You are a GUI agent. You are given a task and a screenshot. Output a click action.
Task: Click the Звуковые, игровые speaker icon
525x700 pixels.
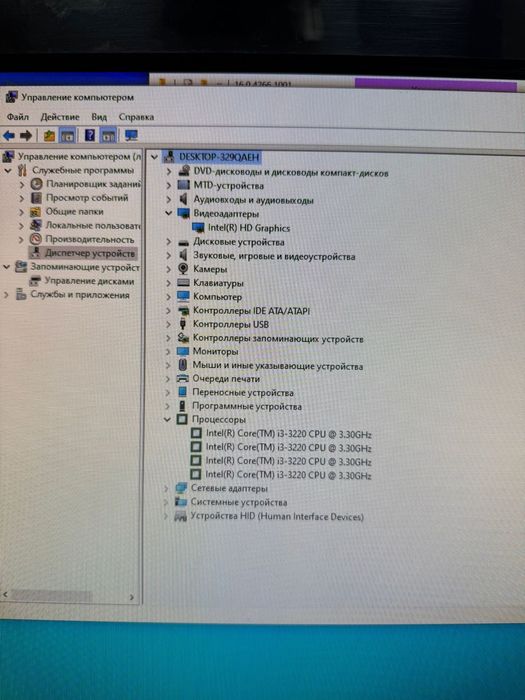(x=183, y=255)
